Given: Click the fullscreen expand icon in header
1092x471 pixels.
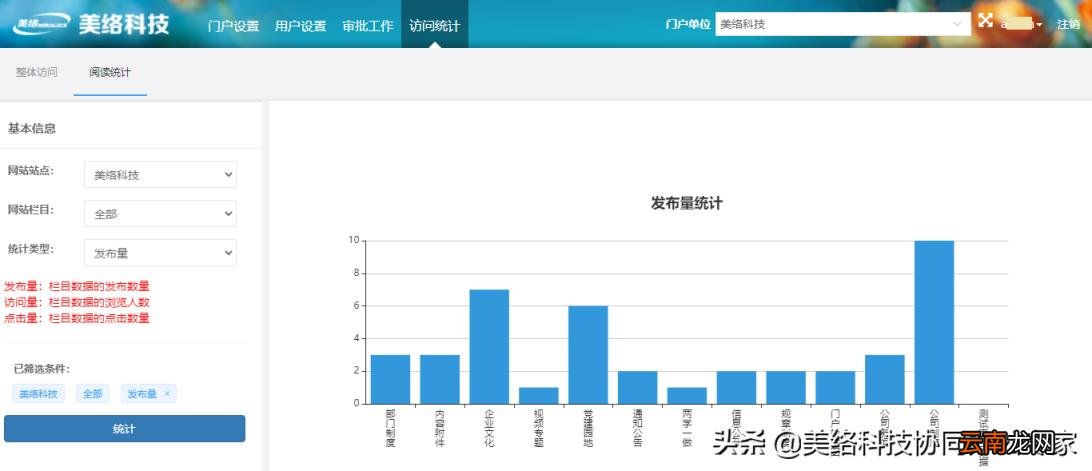Looking at the screenshot, I should pyautogui.click(x=985, y=20).
